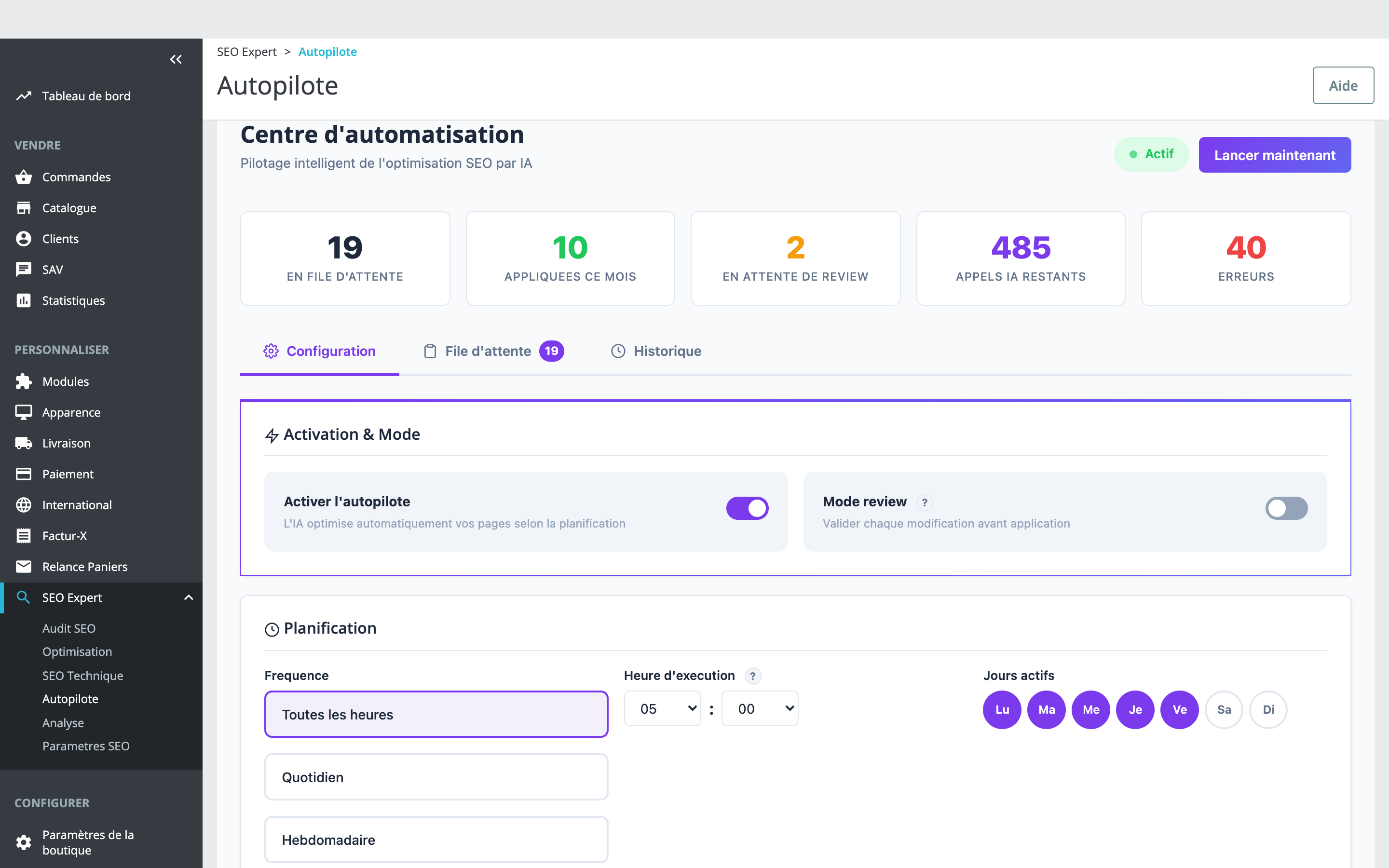Click the Catalogue store icon

coord(24,208)
